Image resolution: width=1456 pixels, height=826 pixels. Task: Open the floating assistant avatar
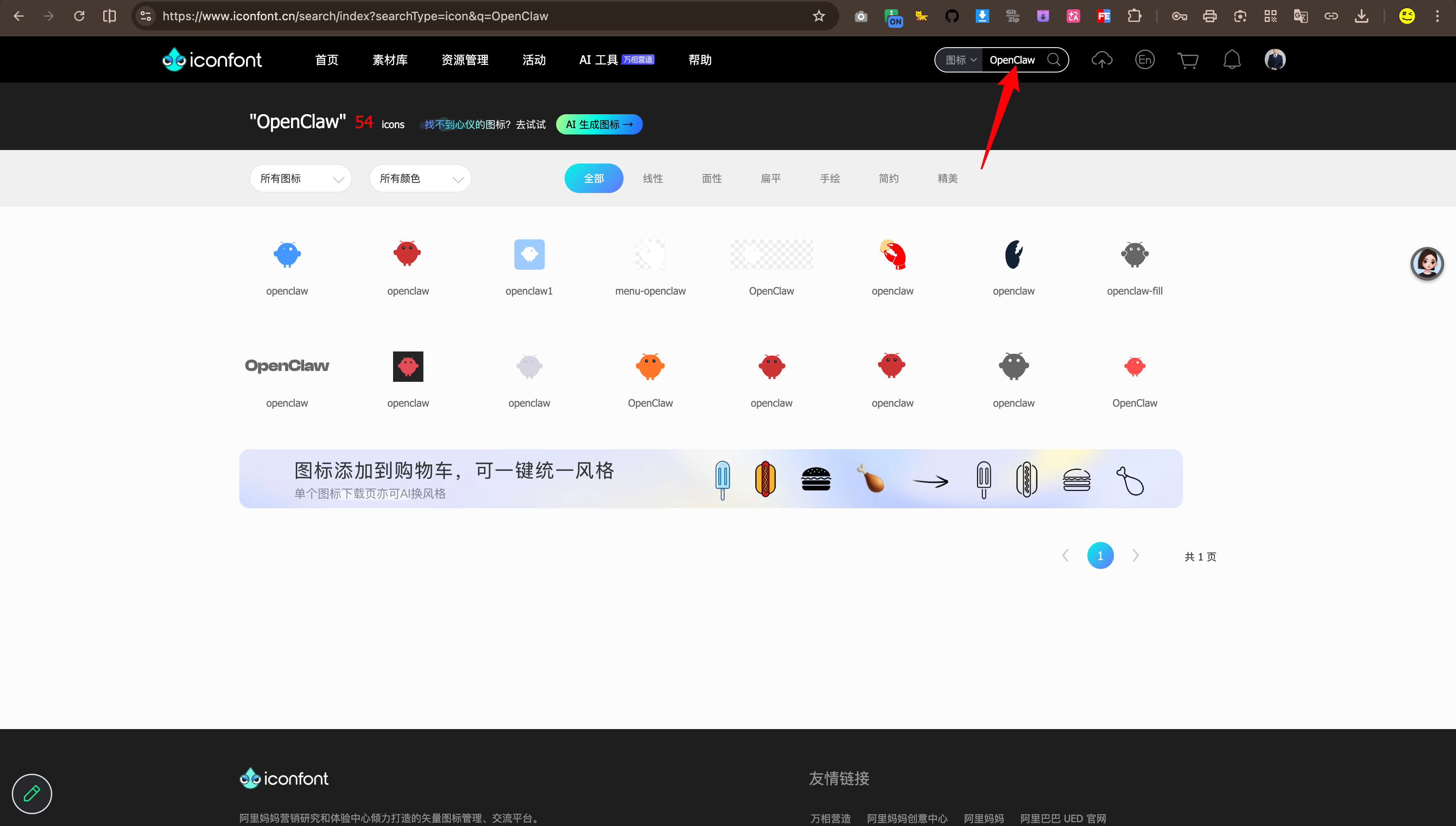pos(1427,263)
